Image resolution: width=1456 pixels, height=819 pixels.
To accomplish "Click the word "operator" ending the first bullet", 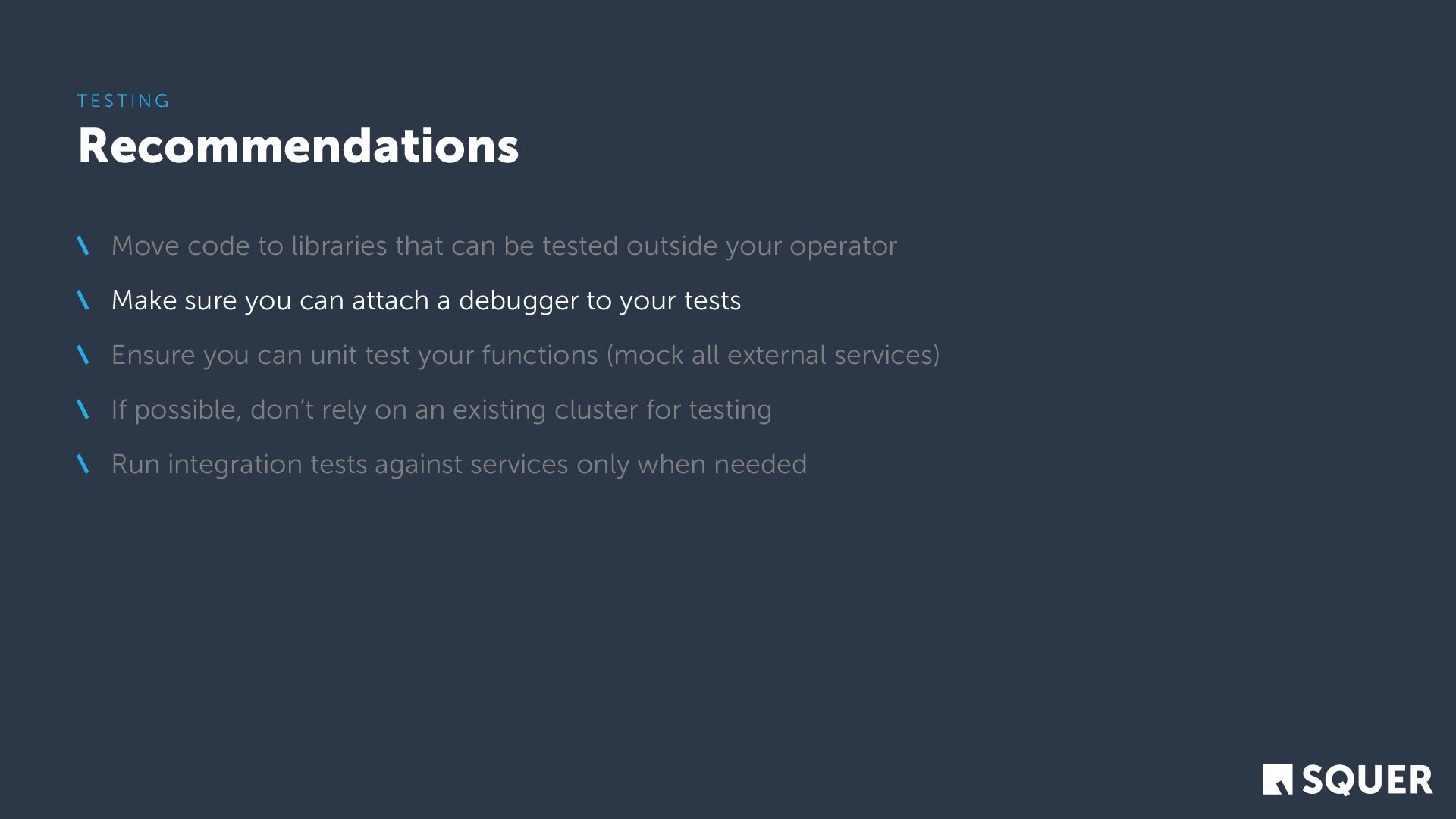I will point(843,246).
